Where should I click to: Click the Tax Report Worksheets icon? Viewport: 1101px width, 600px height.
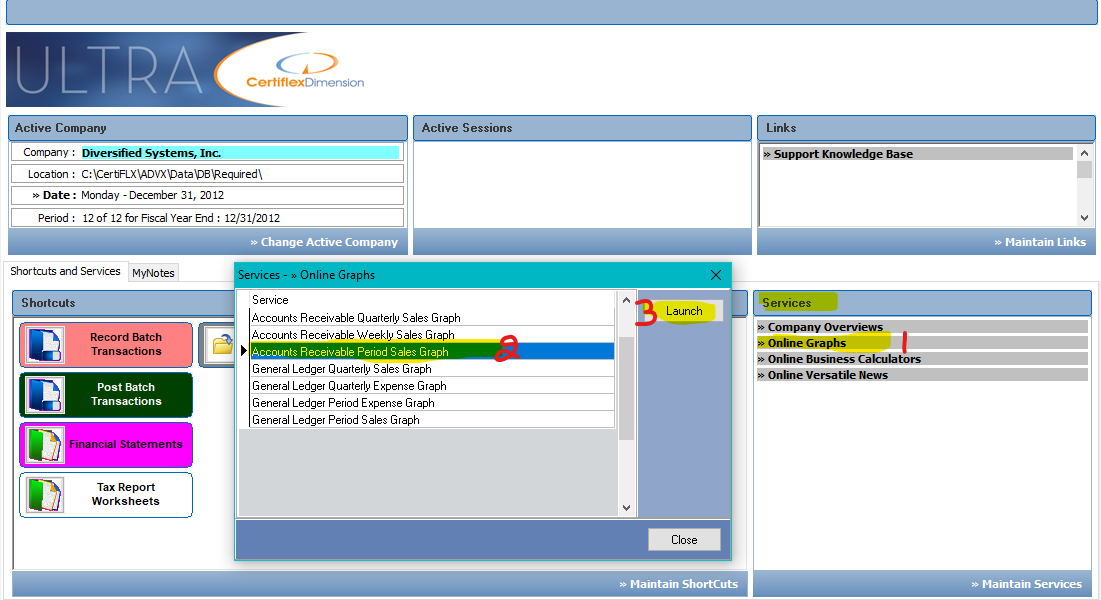[x=45, y=495]
